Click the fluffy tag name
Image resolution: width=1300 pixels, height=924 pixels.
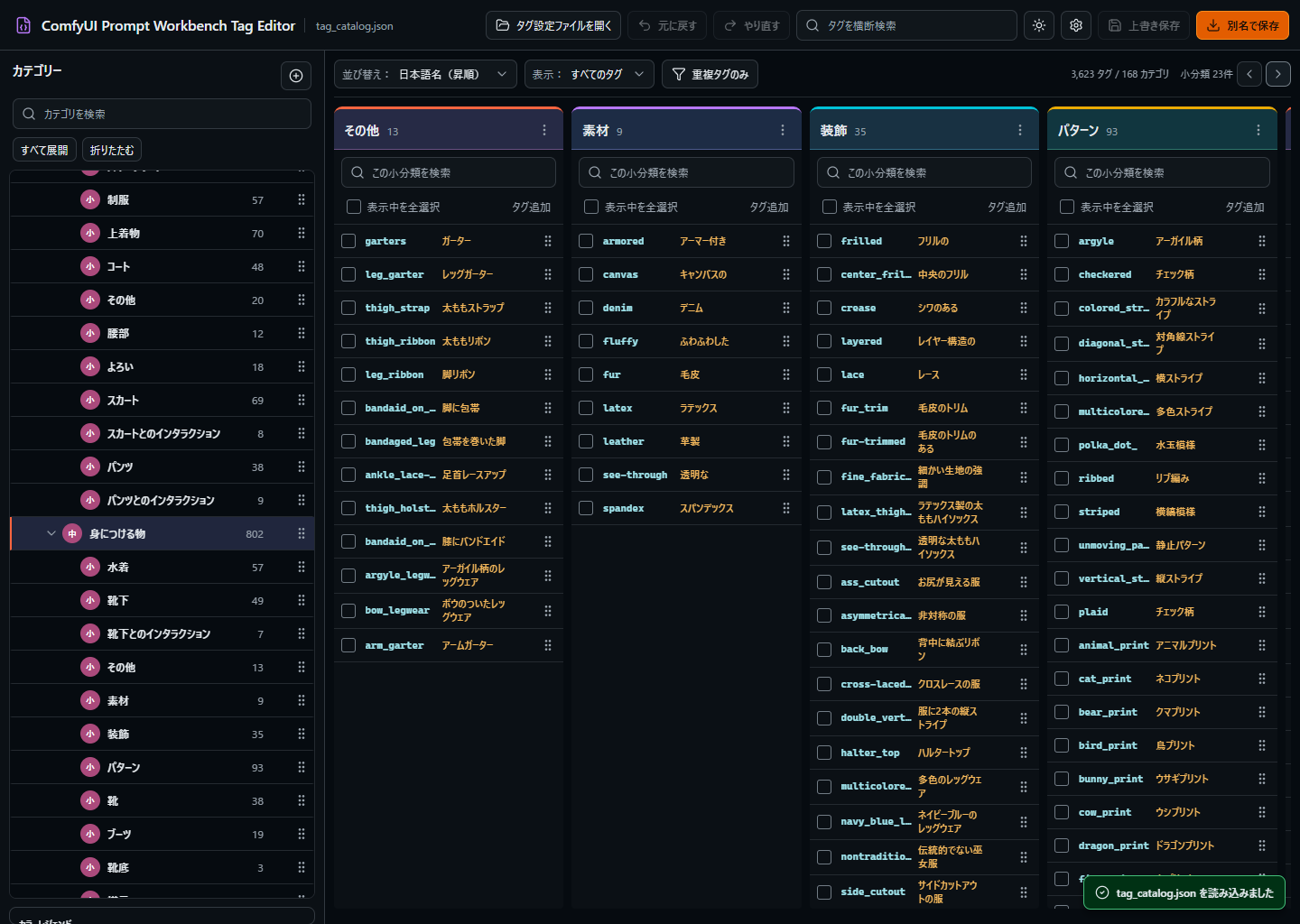pos(620,341)
